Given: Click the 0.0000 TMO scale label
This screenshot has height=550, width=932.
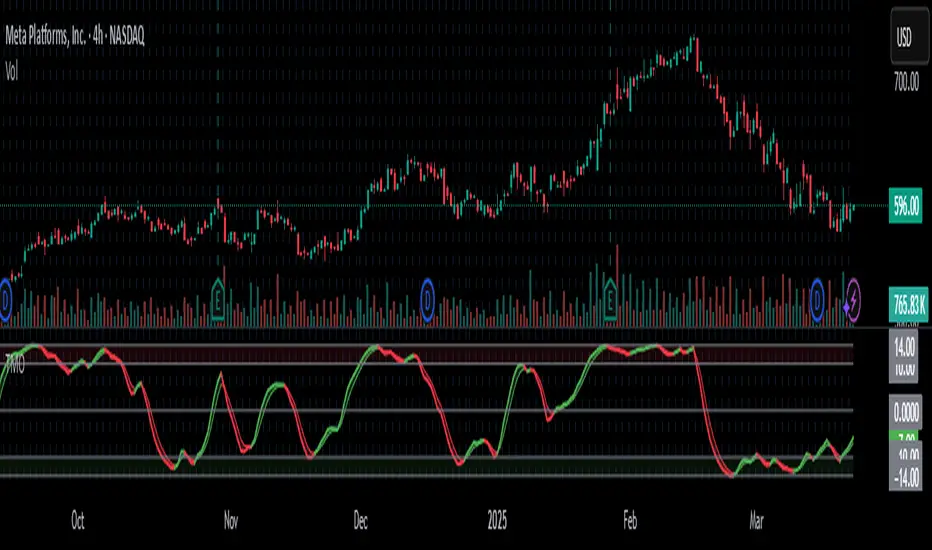Looking at the screenshot, I should 905,412.
